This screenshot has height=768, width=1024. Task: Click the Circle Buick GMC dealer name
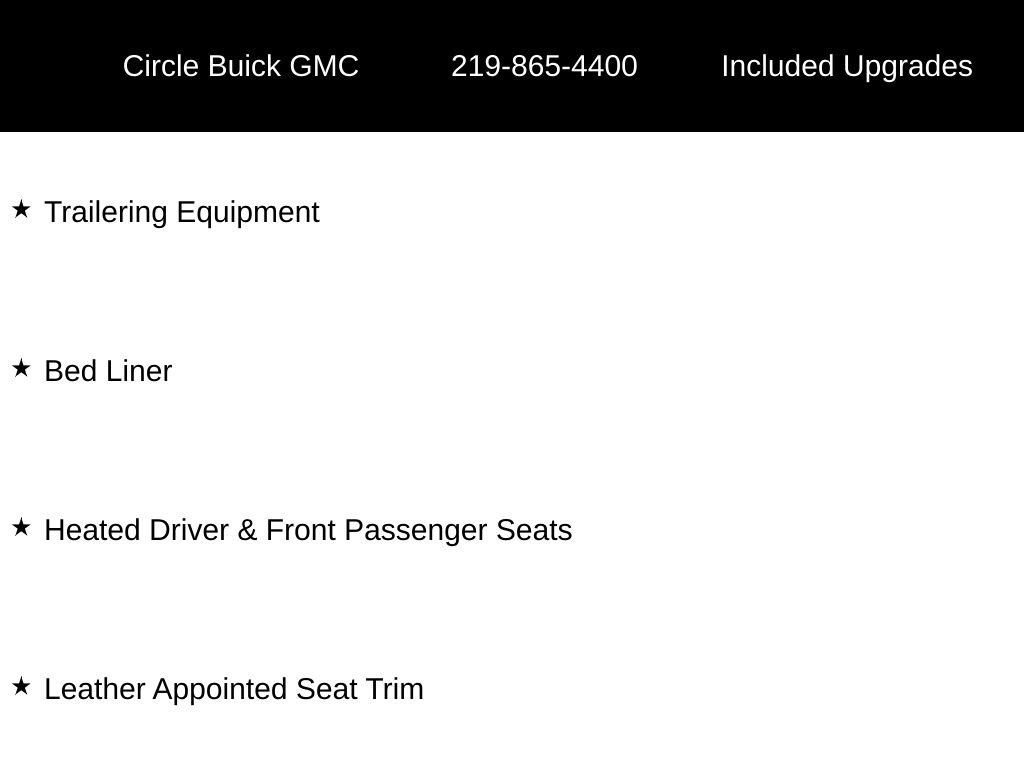pos(240,66)
